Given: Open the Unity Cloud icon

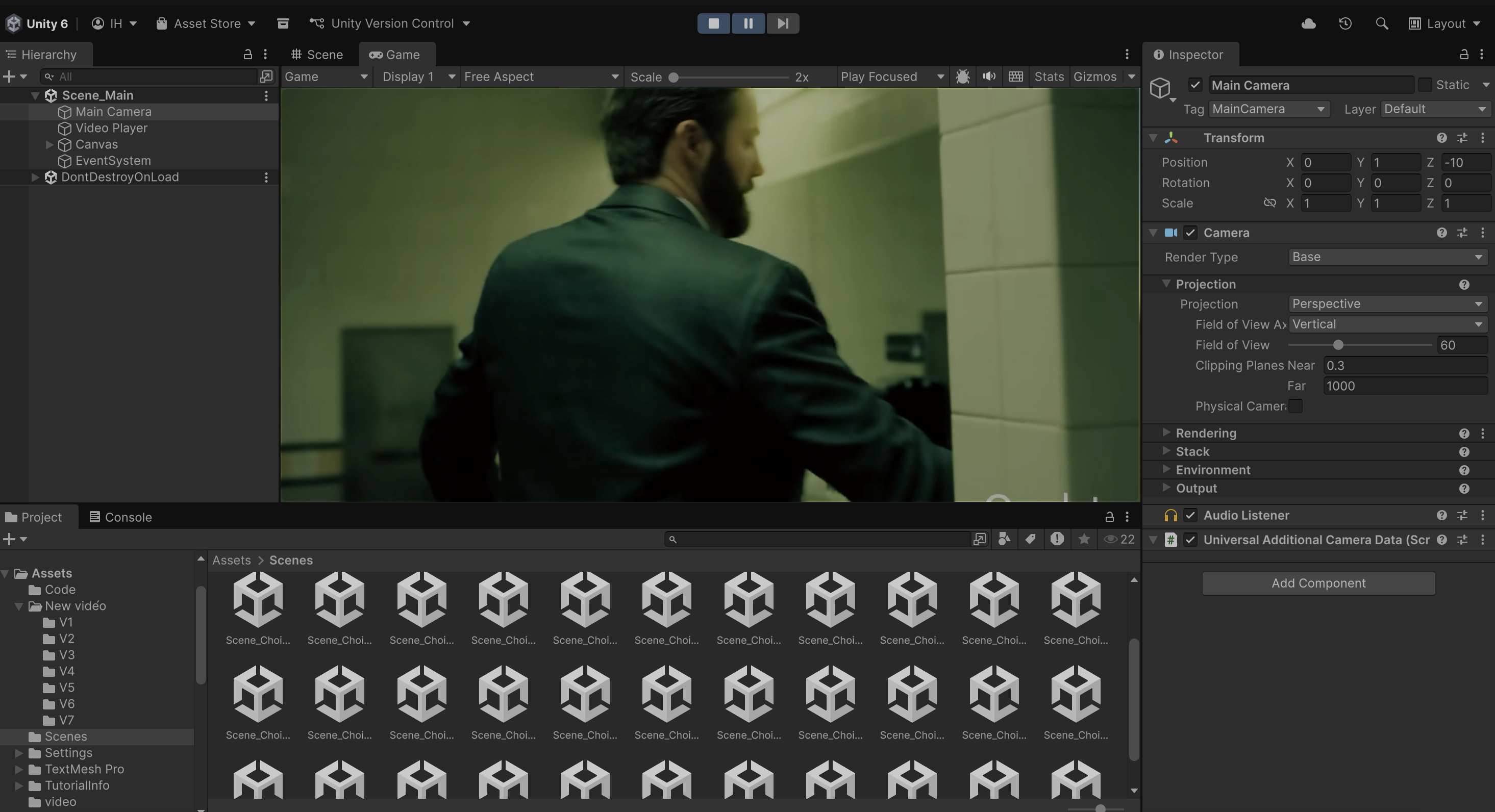Looking at the screenshot, I should point(1308,23).
